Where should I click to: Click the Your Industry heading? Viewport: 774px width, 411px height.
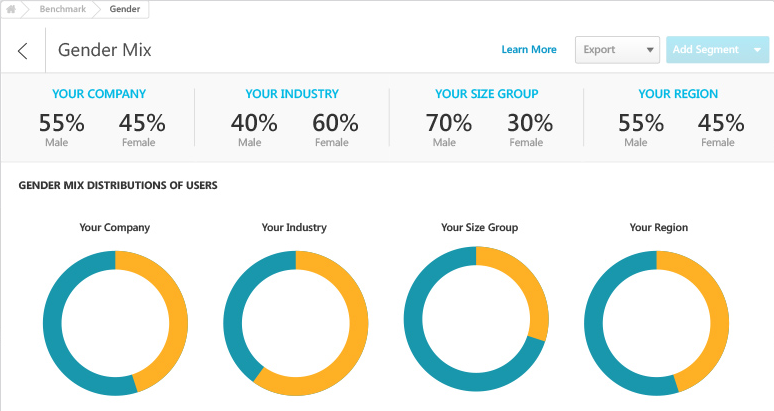[x=292, y=94]
